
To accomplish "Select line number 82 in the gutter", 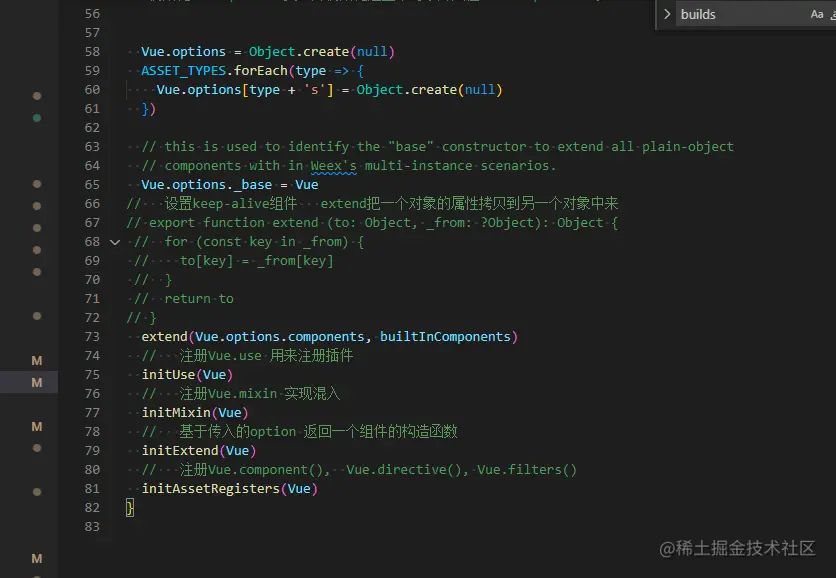I will click(x=92, y=508).
